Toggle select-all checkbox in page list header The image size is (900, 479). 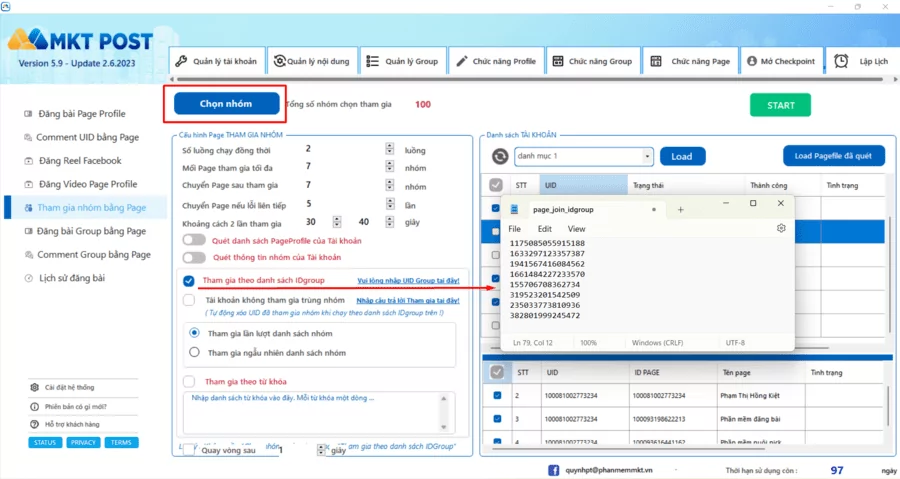[x=497, y=372]
